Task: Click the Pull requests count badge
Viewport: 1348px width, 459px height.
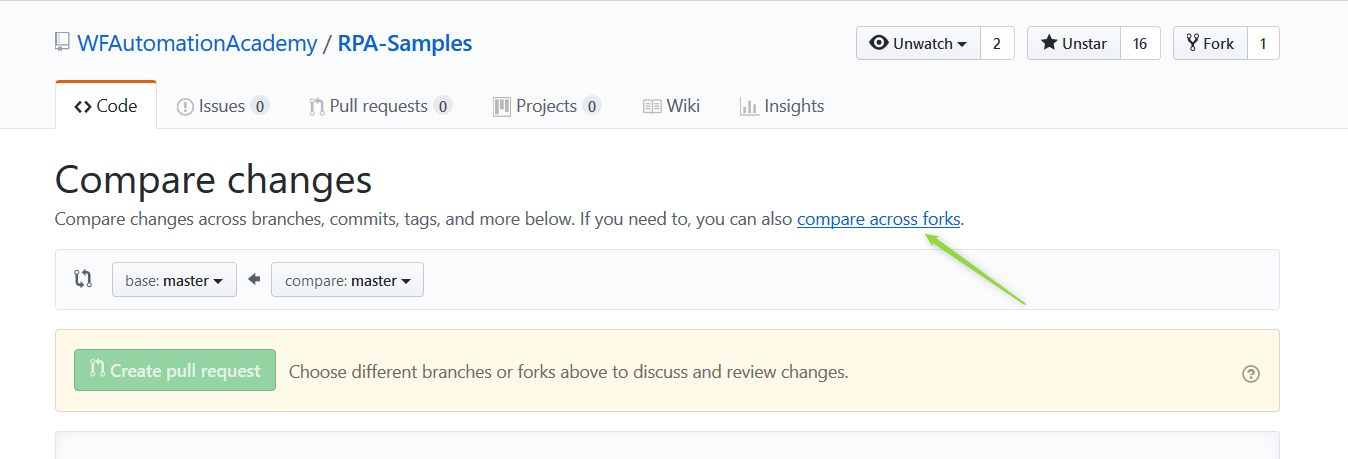Action: click(x=443, y=106)
